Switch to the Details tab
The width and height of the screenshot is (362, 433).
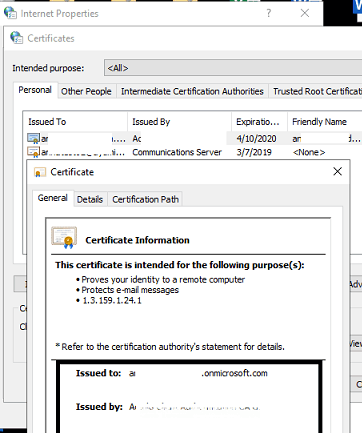(90, 199)
